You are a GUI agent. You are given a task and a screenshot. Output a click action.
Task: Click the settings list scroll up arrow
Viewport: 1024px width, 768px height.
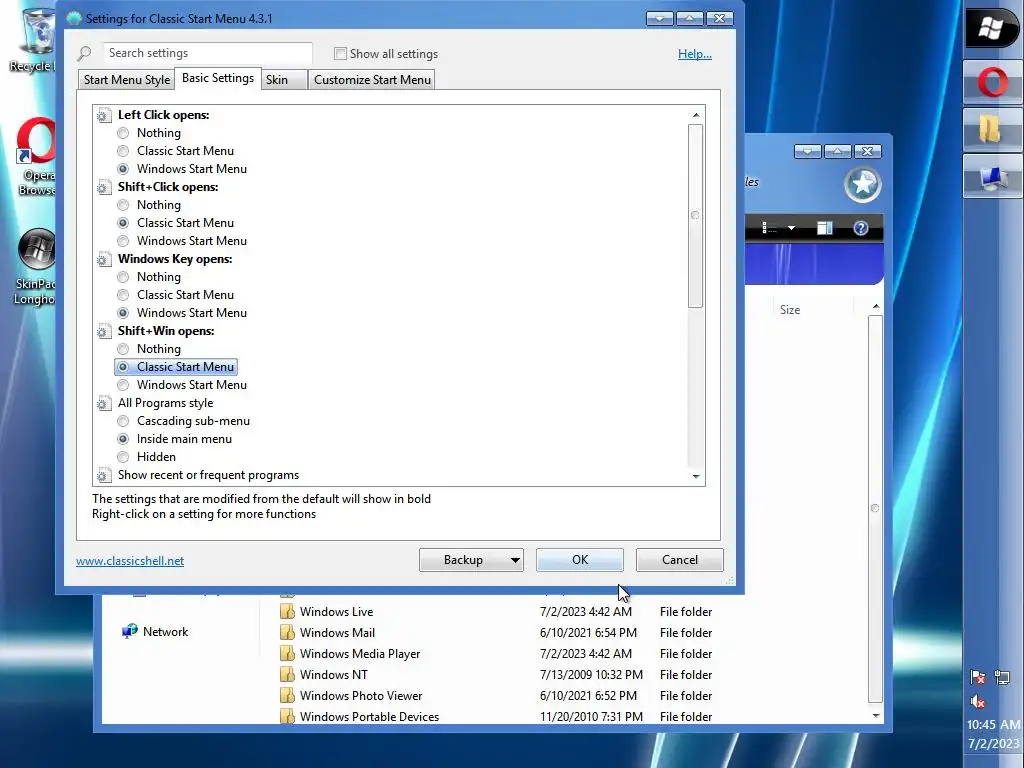coord(696,115)
